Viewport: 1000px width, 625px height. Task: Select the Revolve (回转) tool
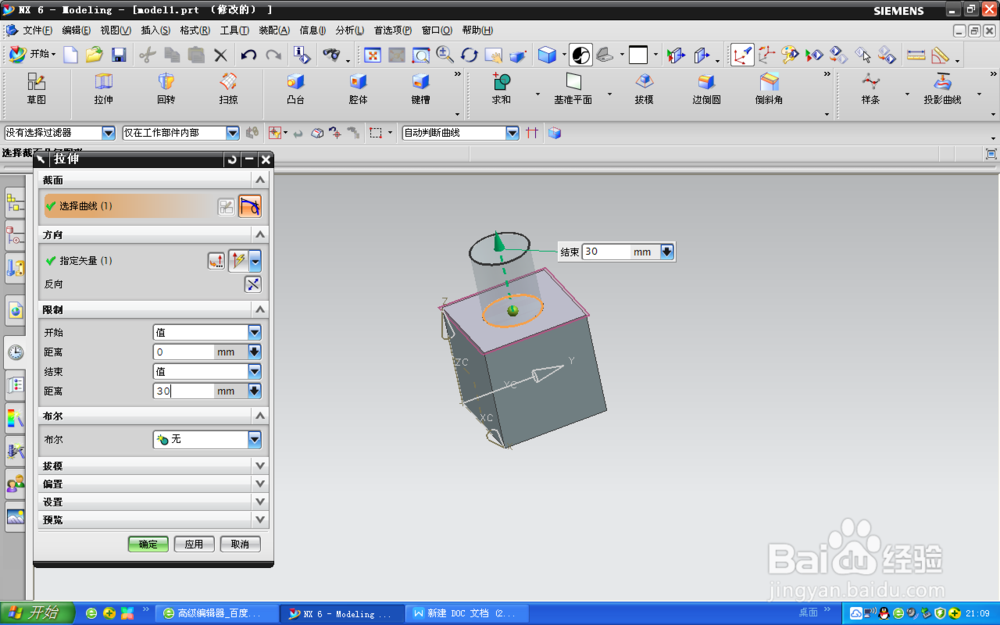click(166, 89)
